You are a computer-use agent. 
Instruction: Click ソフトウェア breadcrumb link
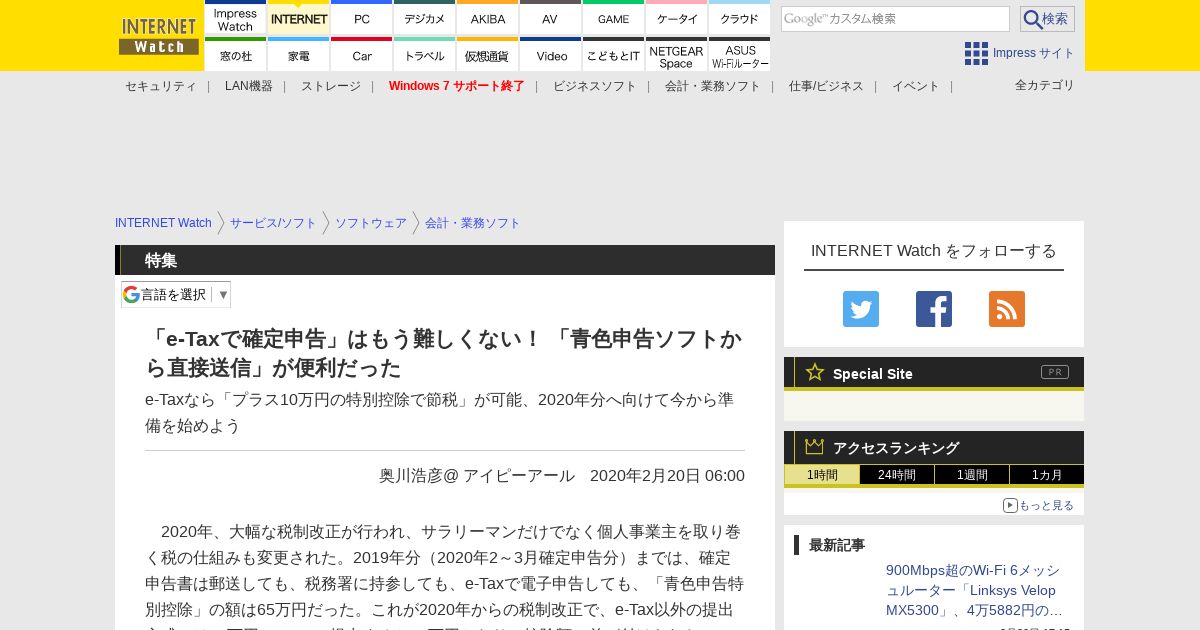click(x=371, y=223)
